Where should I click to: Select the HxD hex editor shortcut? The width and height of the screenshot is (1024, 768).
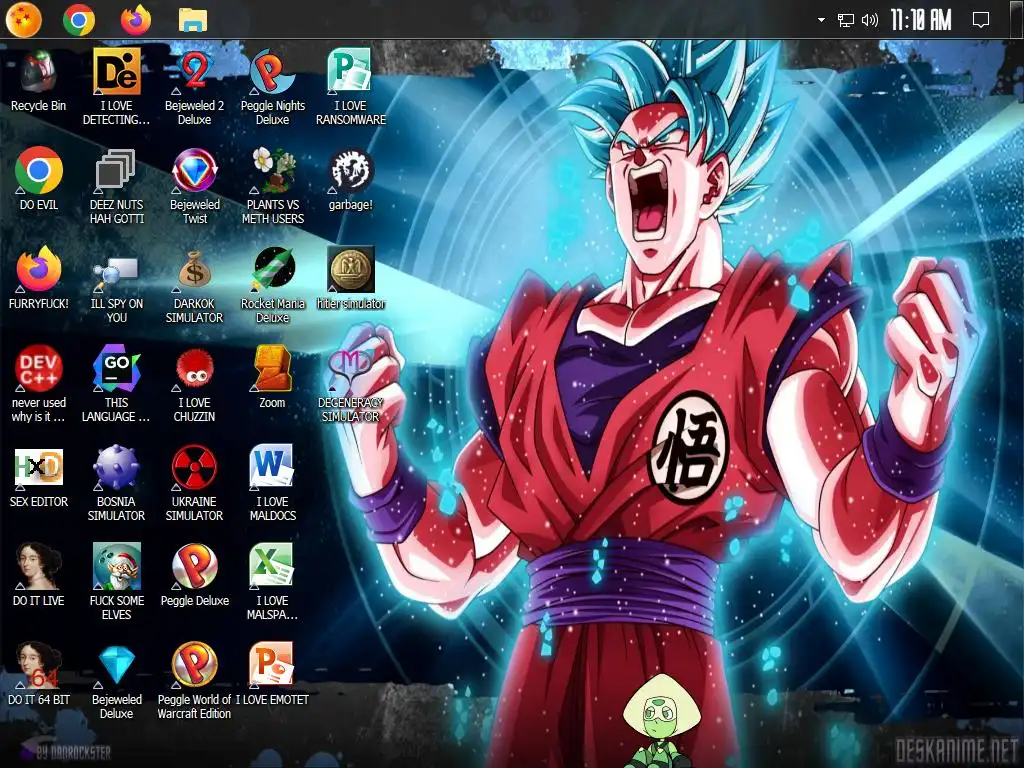[x=39, y=477]
